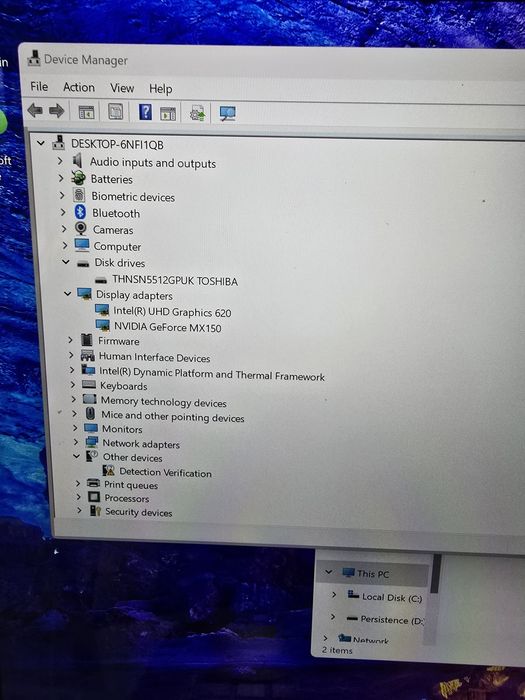
Task: Click the Show/Hide Console Tree toolbar icon
Action: [x=86, y=112]
